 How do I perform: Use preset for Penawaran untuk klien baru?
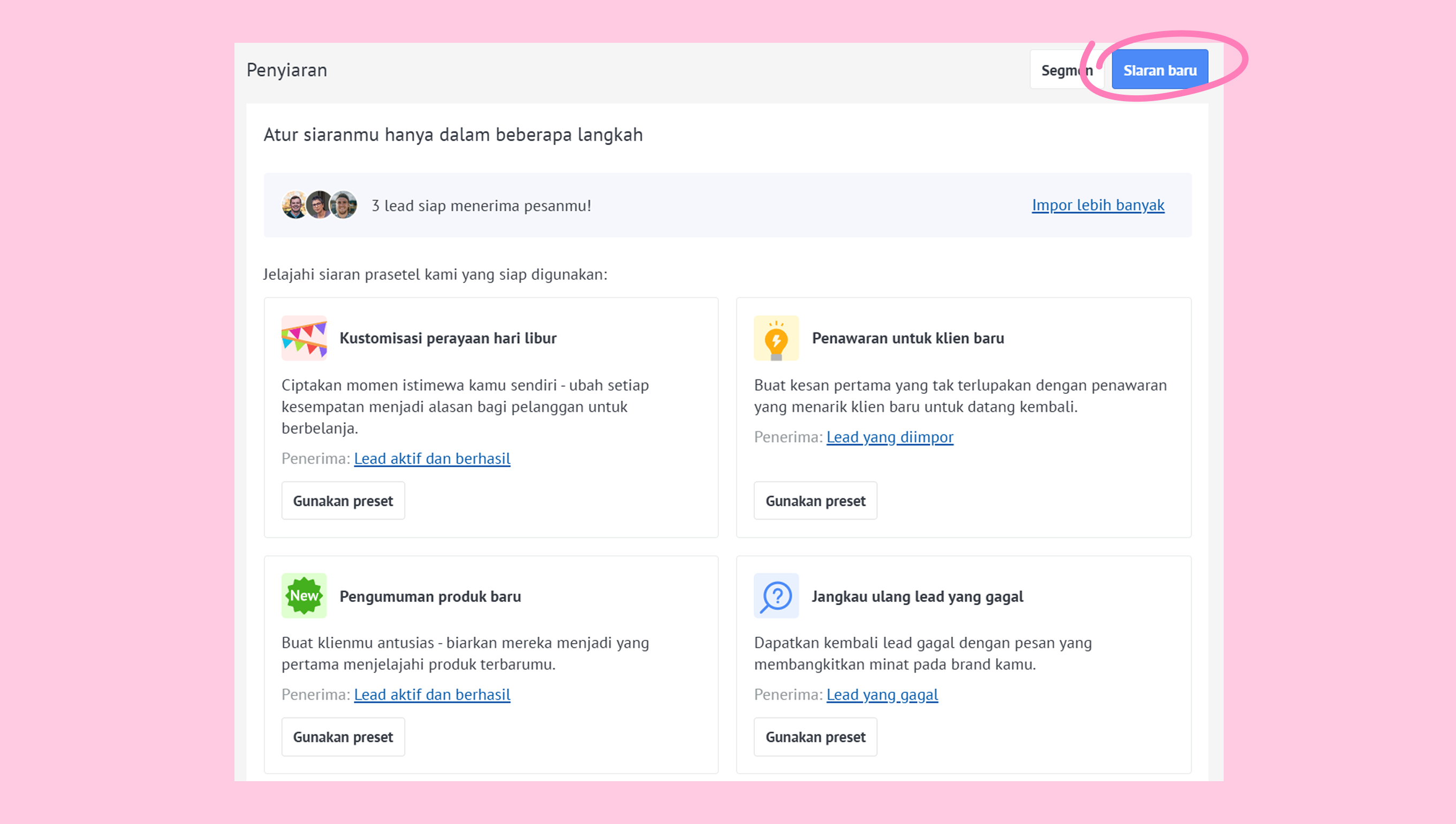pyautogui.click(x=815, y=501)
